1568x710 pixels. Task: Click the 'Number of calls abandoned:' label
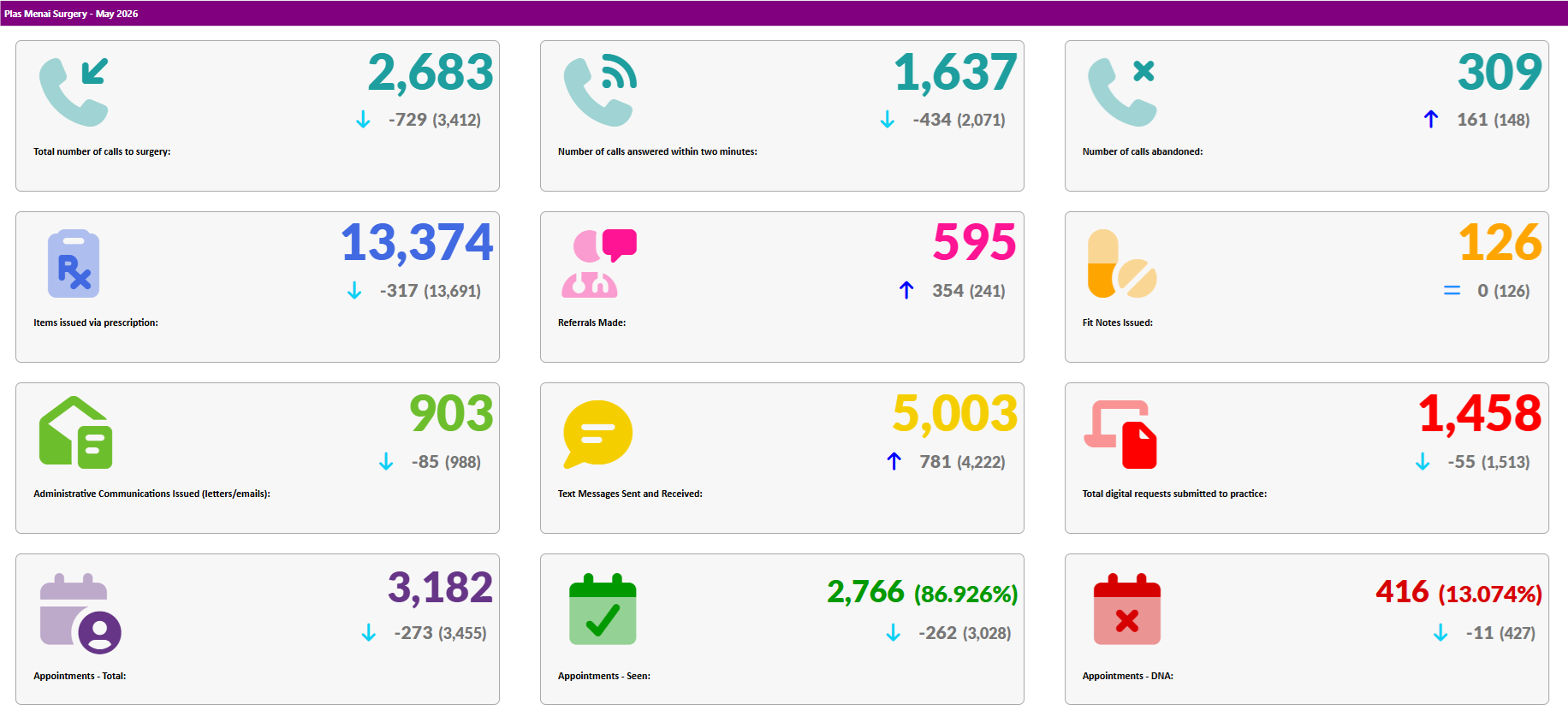click(x=1143, y=152)
